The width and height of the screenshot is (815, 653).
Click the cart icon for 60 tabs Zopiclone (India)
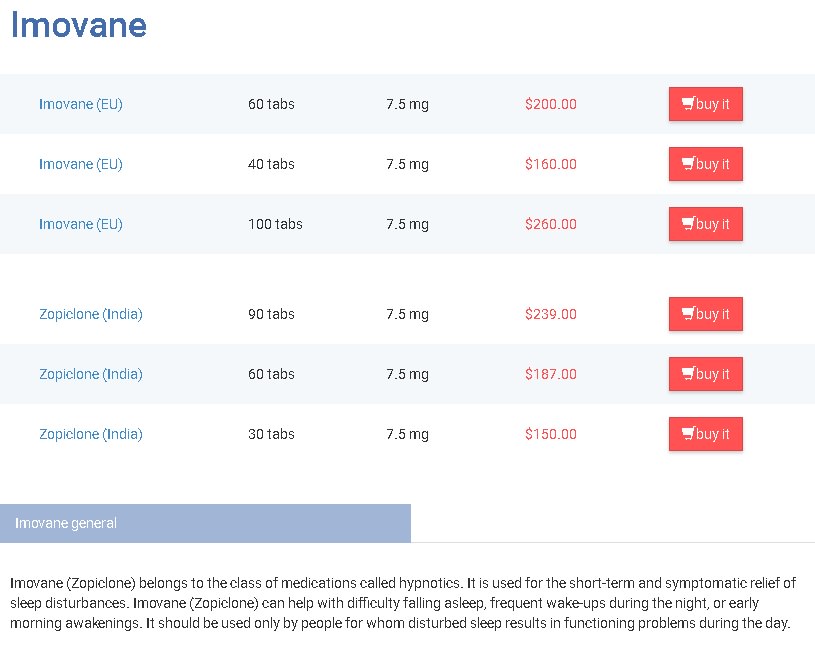coord(688,374)
